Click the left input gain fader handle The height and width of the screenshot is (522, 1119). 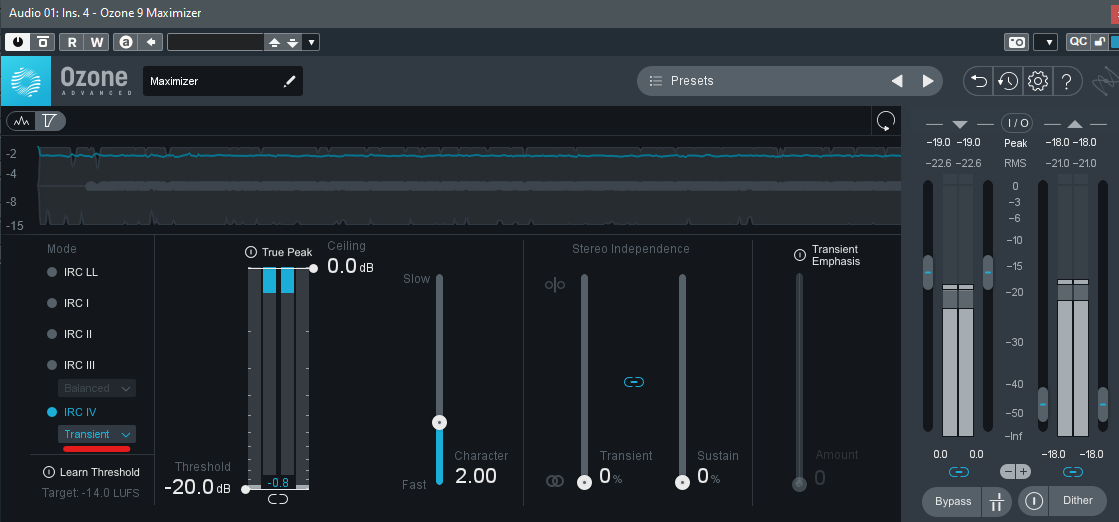[928, 272]
